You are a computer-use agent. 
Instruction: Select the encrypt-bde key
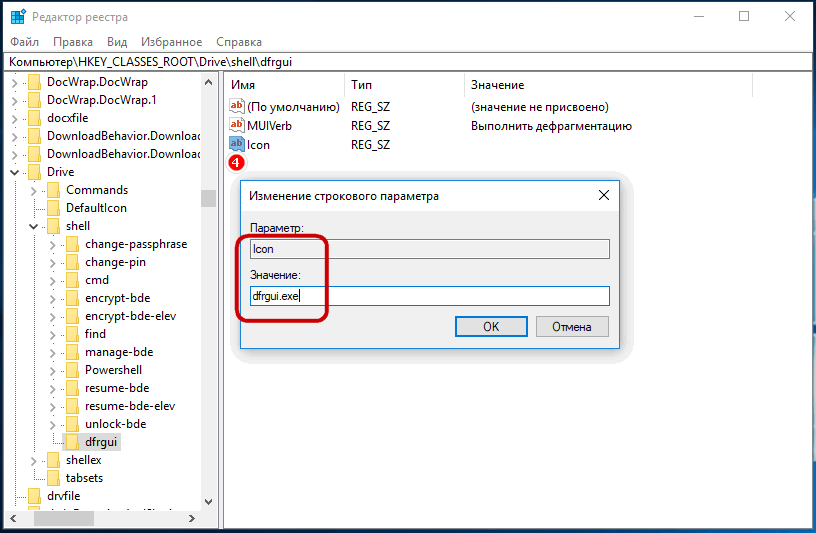point(118,298)
